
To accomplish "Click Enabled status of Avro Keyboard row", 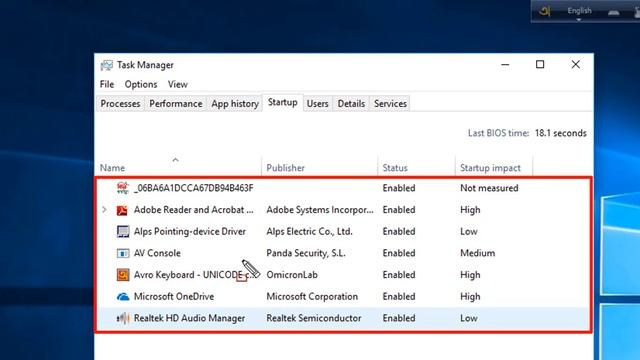I will pyautogui.click(x=399, y=275).
